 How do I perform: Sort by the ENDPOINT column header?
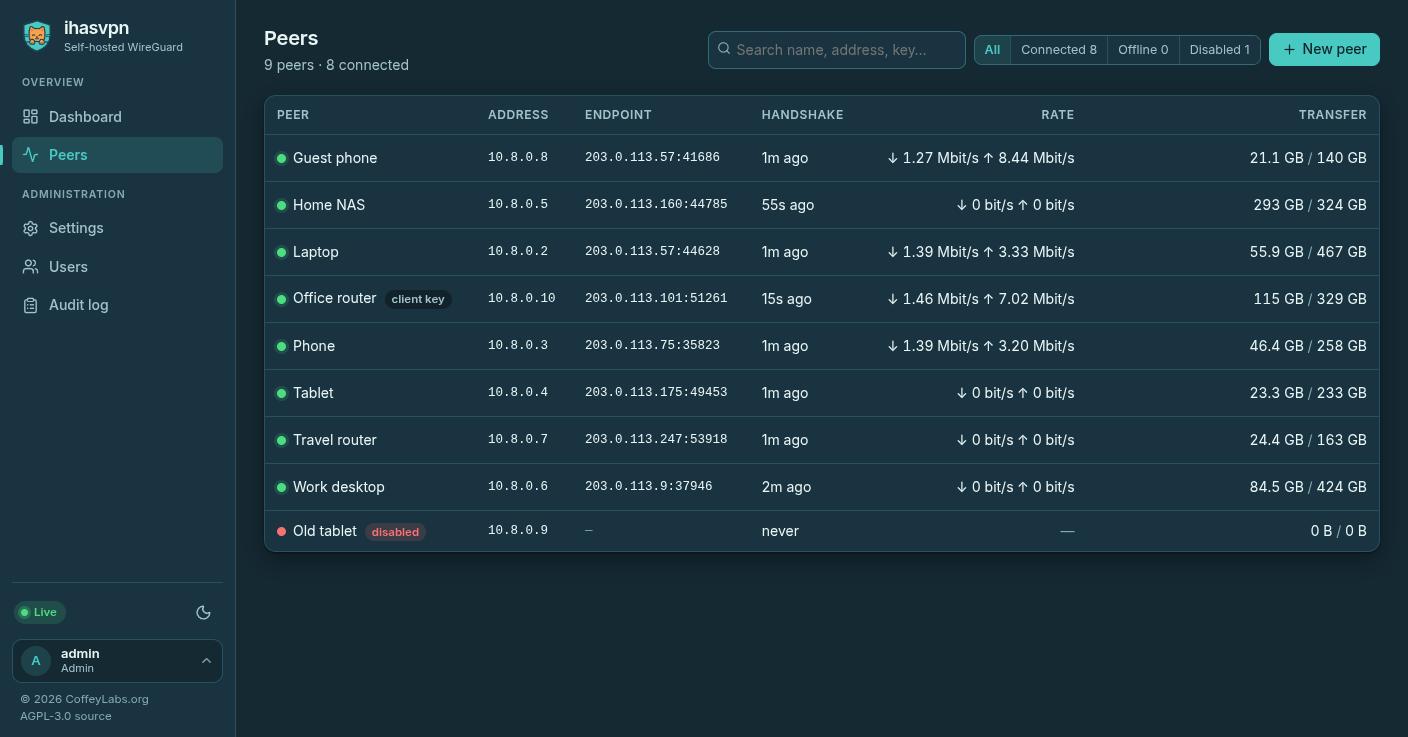pyautogui.click(x=618, y=115)
